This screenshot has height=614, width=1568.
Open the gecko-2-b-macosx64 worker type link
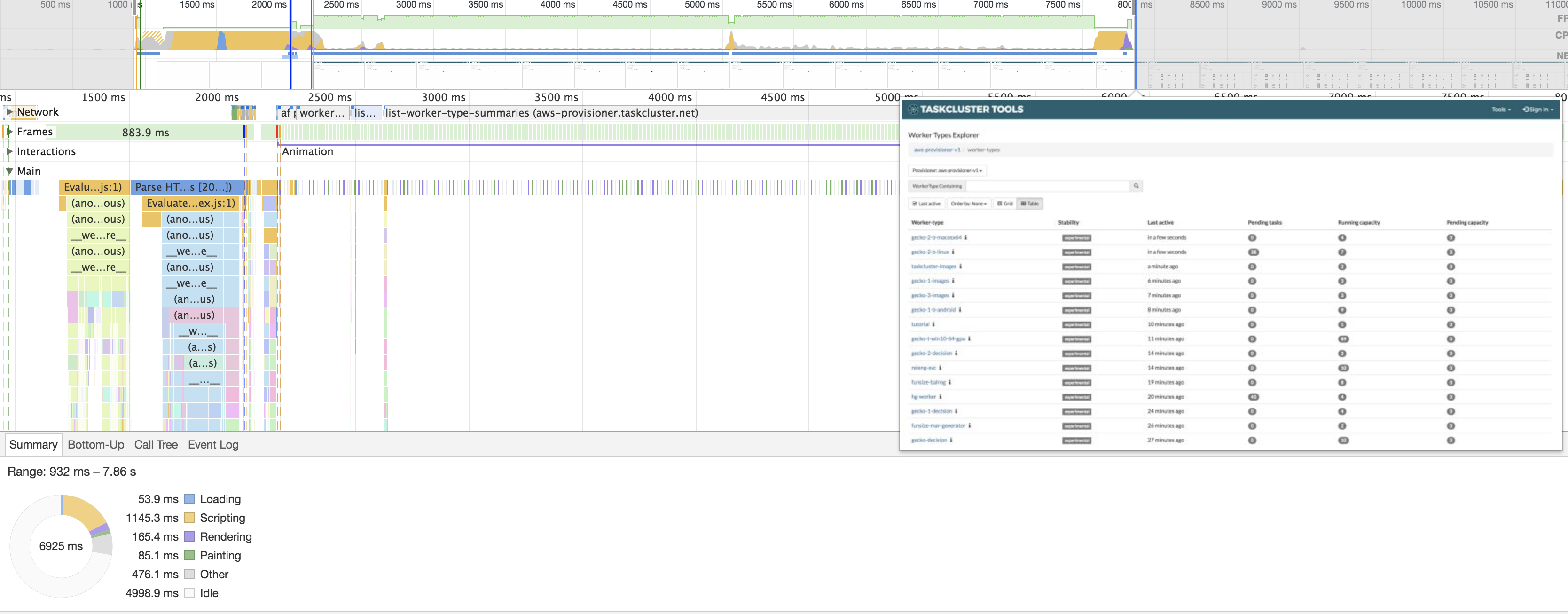pos(936,237)
